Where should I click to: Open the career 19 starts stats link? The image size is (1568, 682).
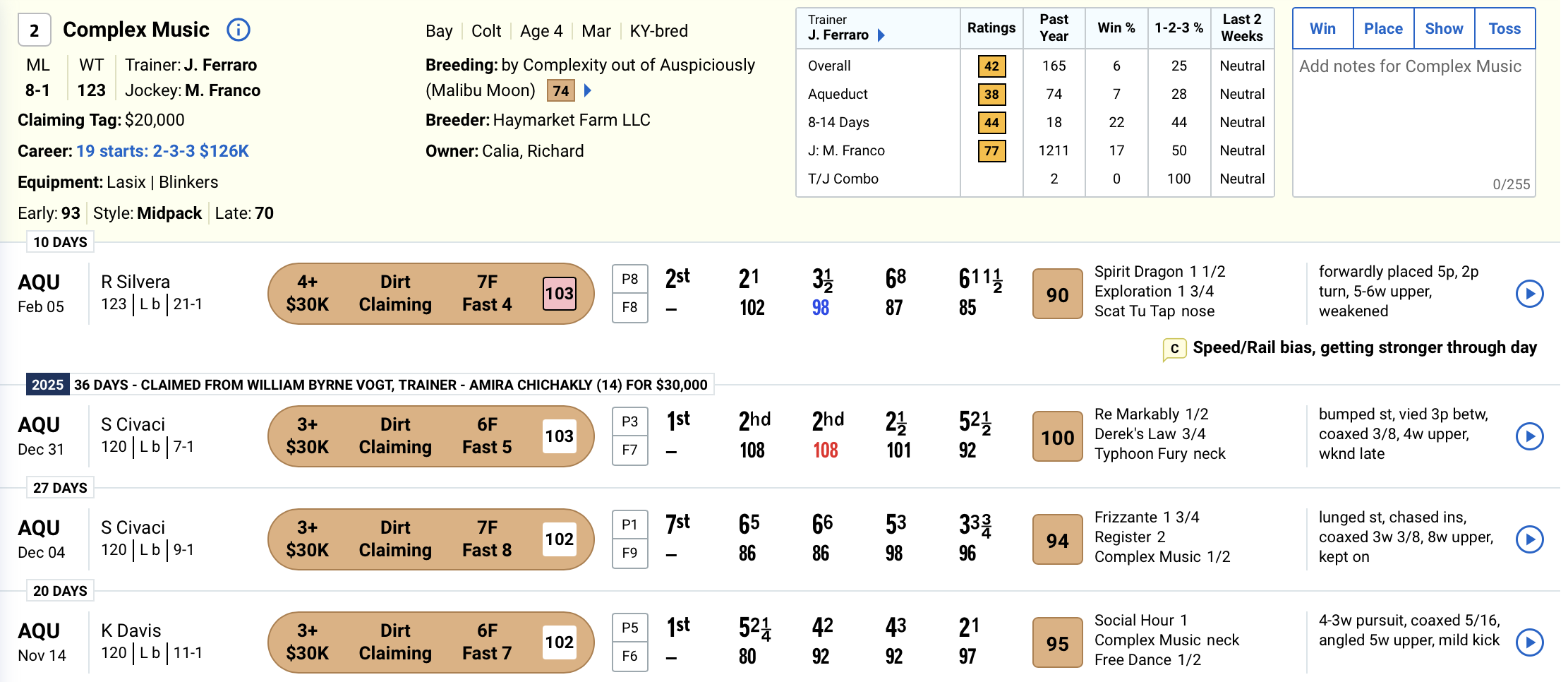click(162, 151)
